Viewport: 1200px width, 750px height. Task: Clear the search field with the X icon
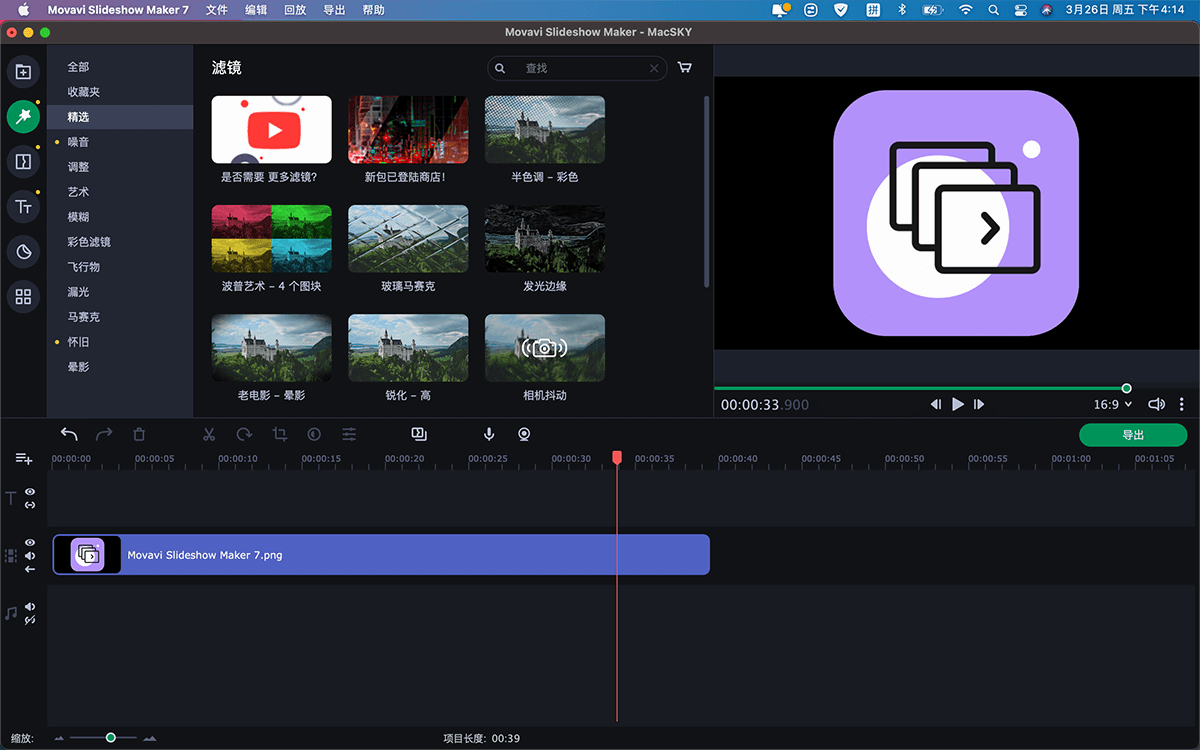pos(654,68)
